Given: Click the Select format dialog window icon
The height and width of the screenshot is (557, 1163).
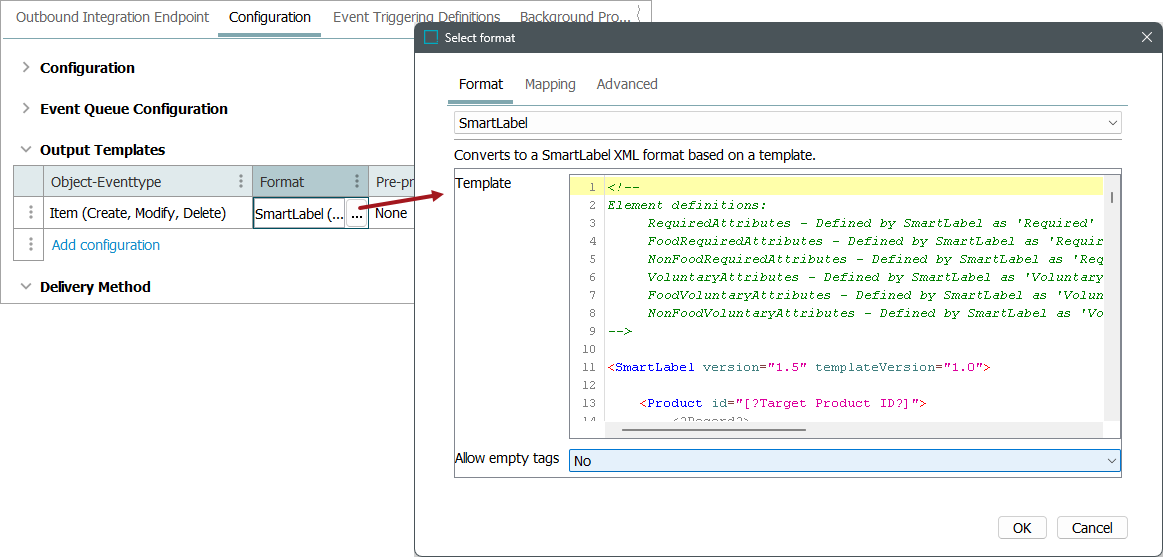Looking at the screenshot, I should coord(431,37).
